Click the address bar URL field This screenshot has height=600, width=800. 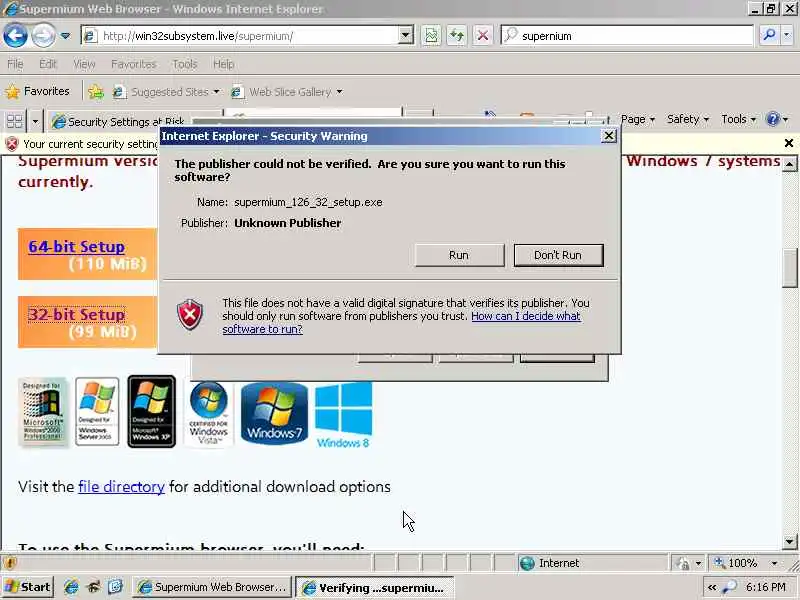click(240, 36)
